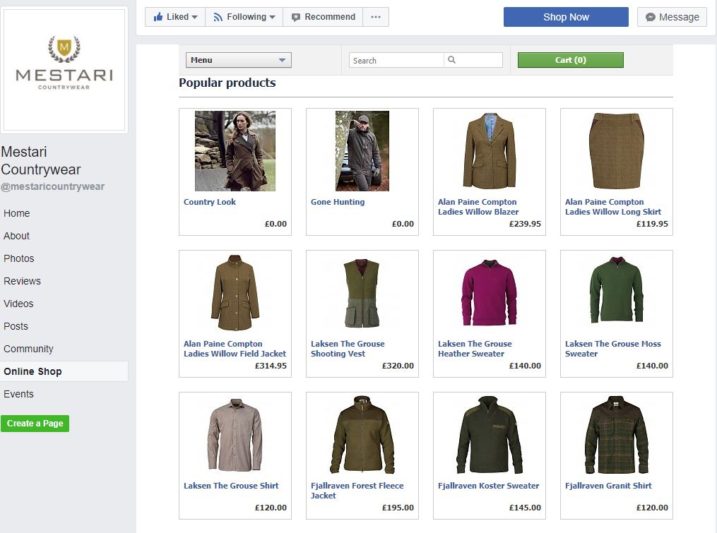Click the search magnifier icon
Screen dimensions: 717x533
[x=451, y=59]
